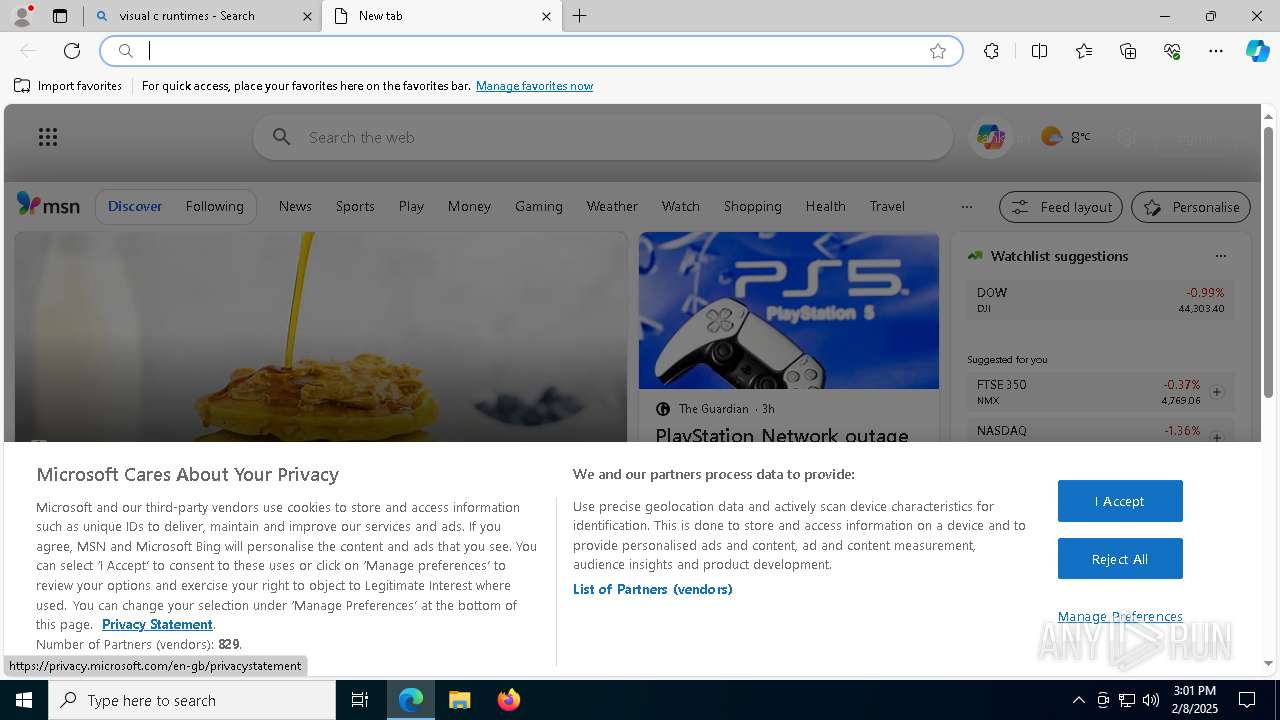
Task: Open the MSN apps grid launcher
Action: point(48,137)
